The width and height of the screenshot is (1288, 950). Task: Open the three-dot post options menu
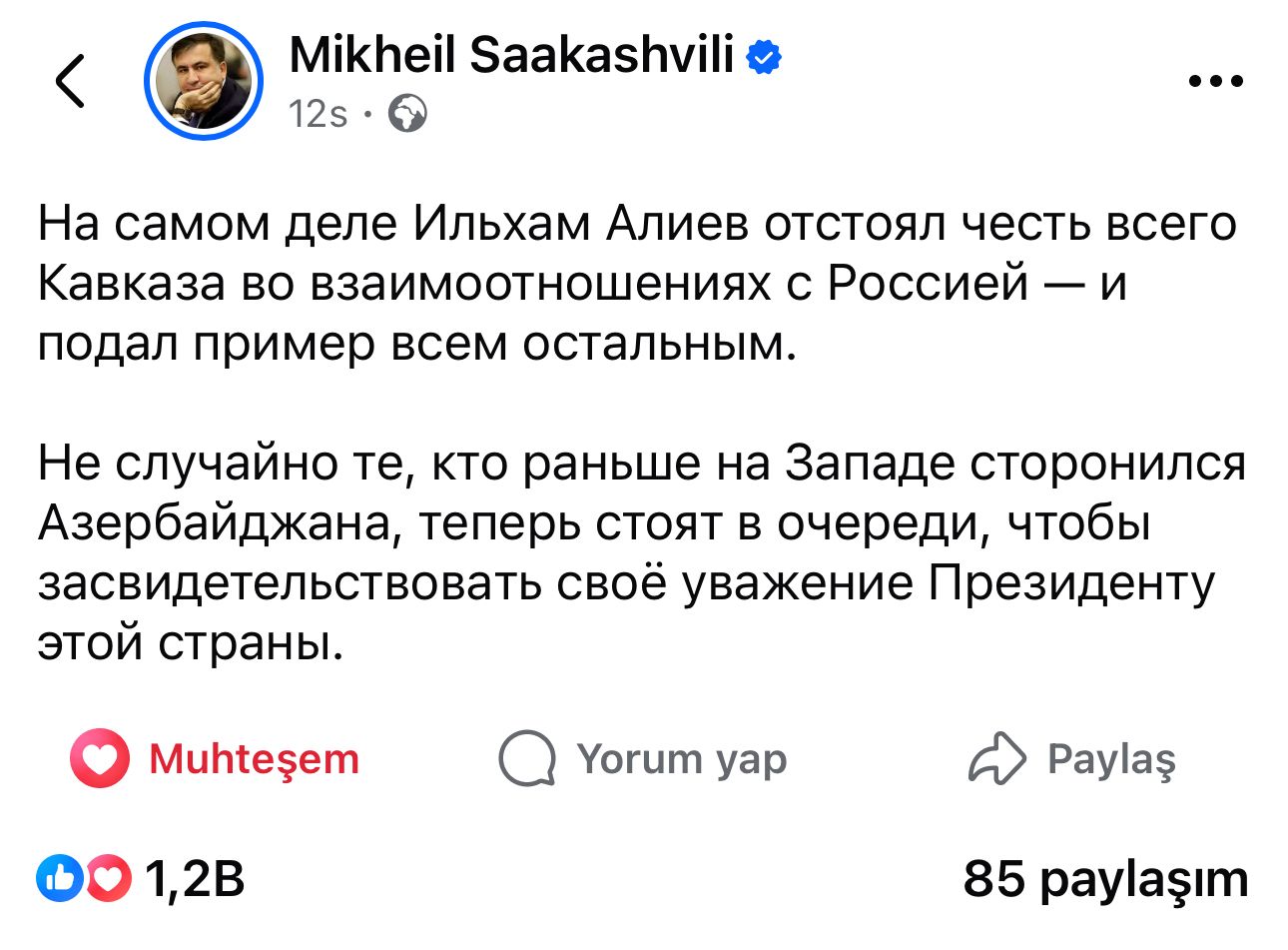(1217, 82)
